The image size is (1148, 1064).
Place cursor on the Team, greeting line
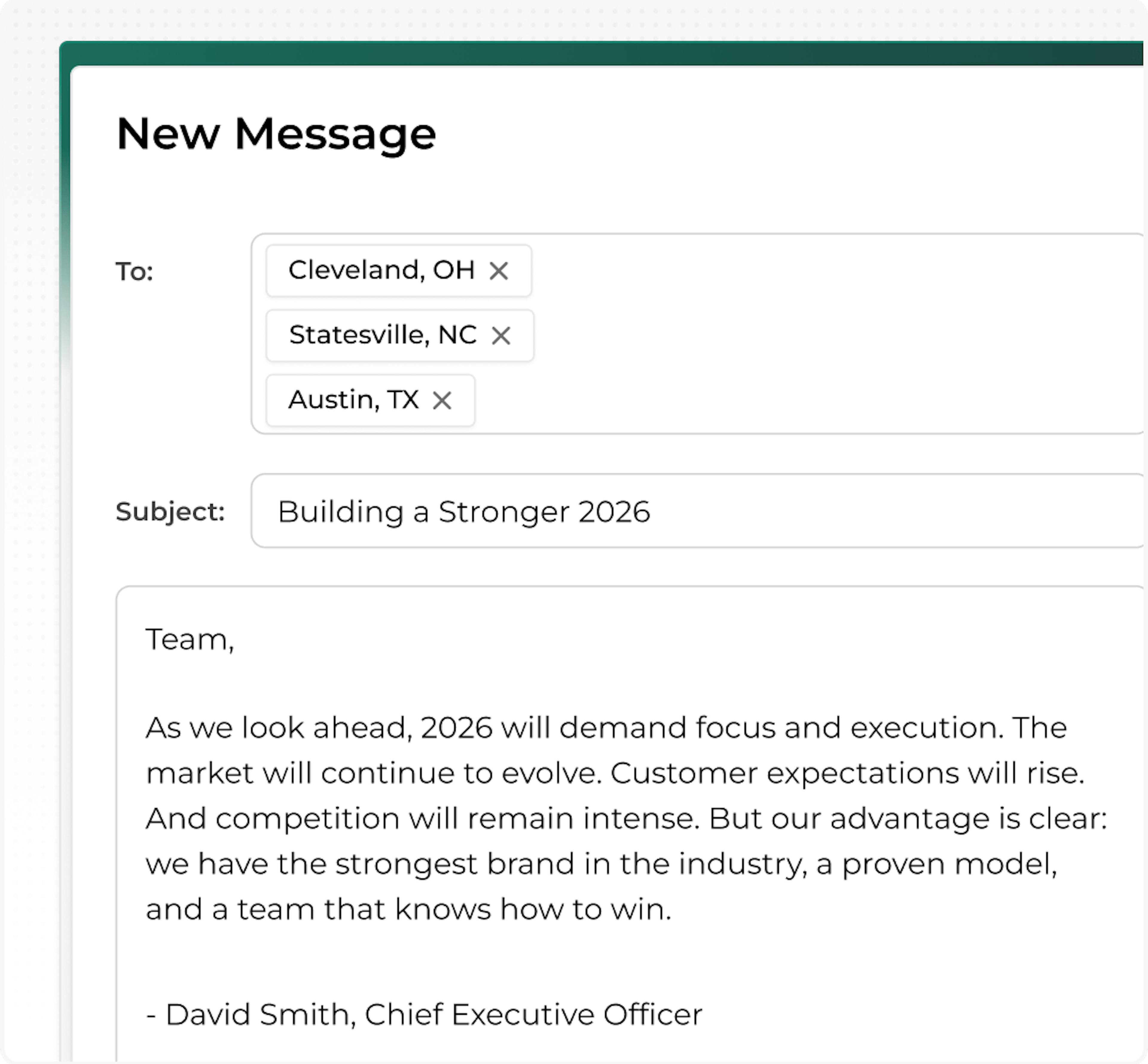point(190,640)
